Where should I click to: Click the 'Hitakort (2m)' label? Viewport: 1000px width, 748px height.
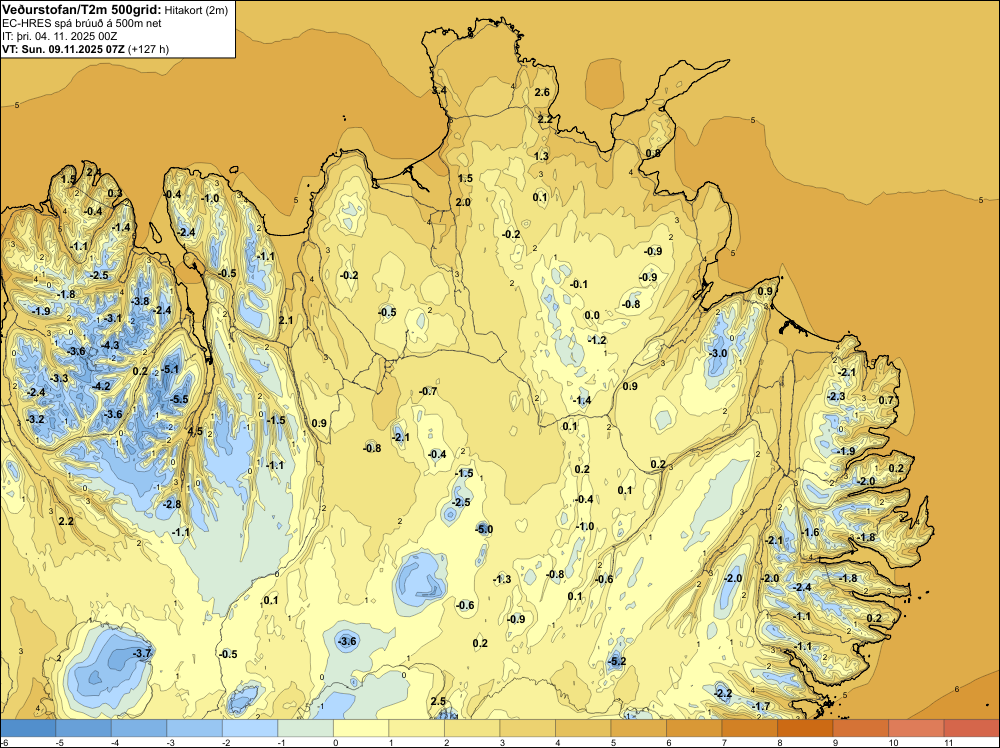click(x=196, y=10)
